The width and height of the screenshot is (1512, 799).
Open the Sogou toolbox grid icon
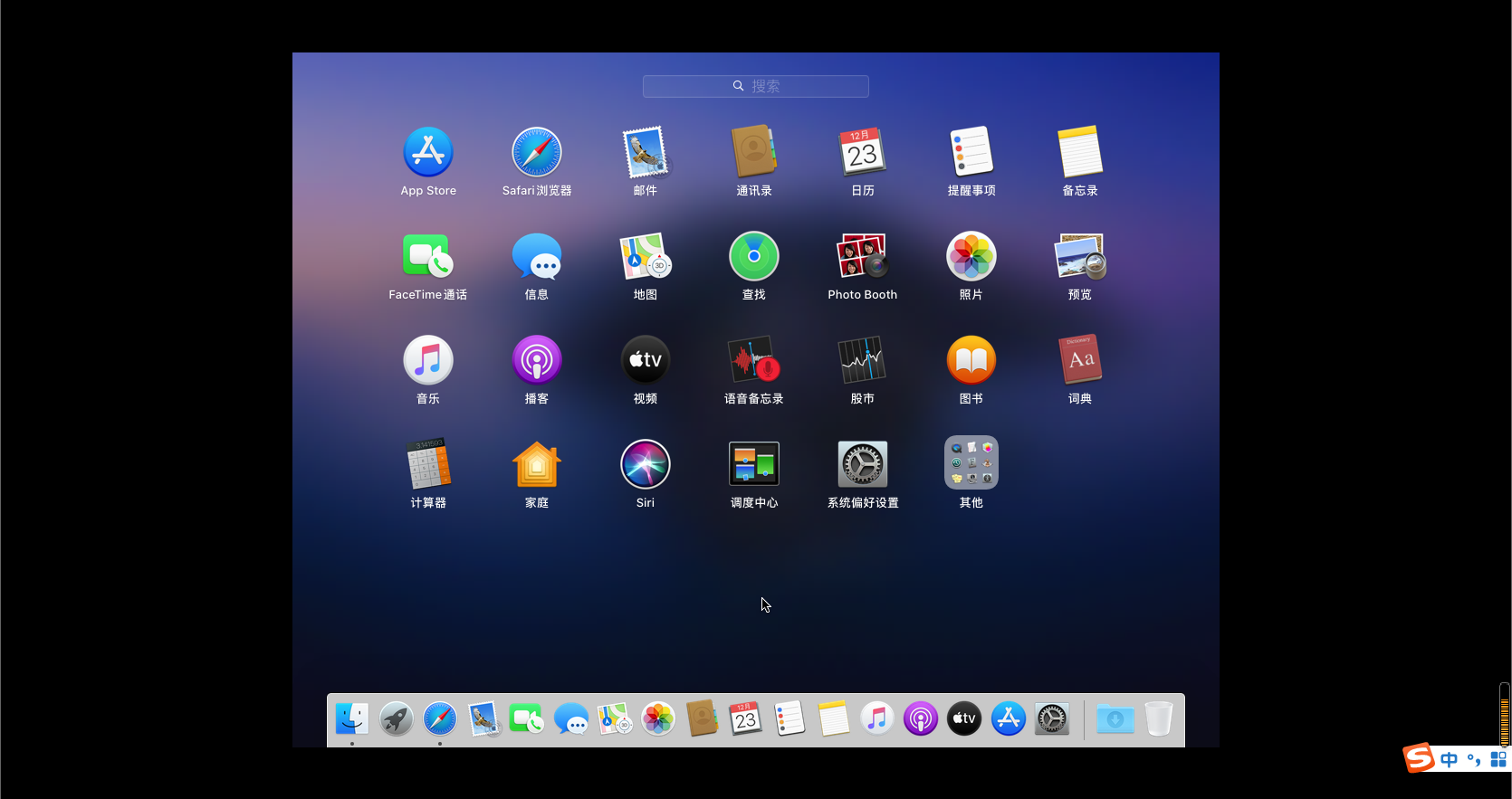point(1498,760)
